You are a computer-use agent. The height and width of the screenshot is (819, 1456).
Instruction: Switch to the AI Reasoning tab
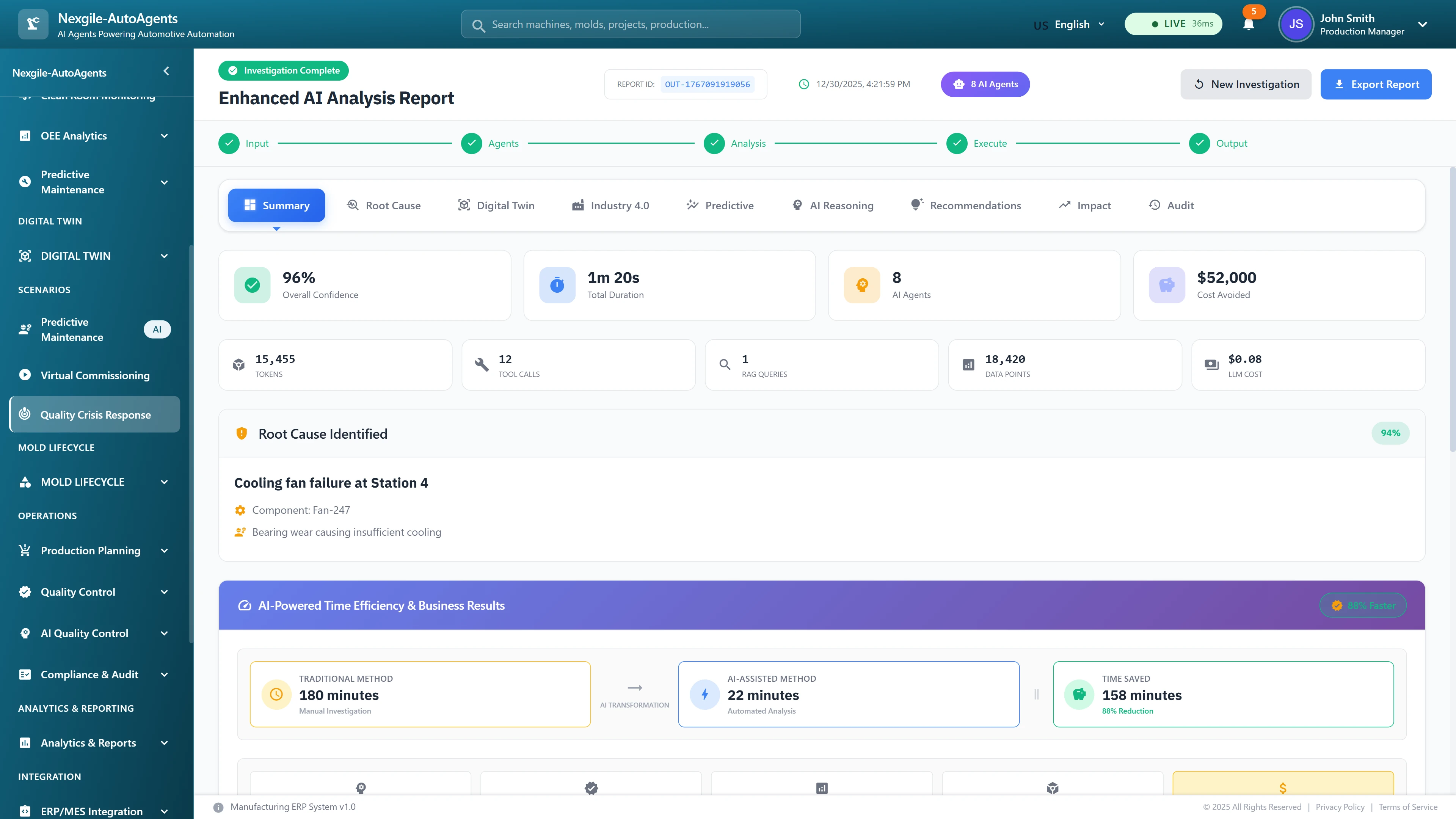(832, 205)
